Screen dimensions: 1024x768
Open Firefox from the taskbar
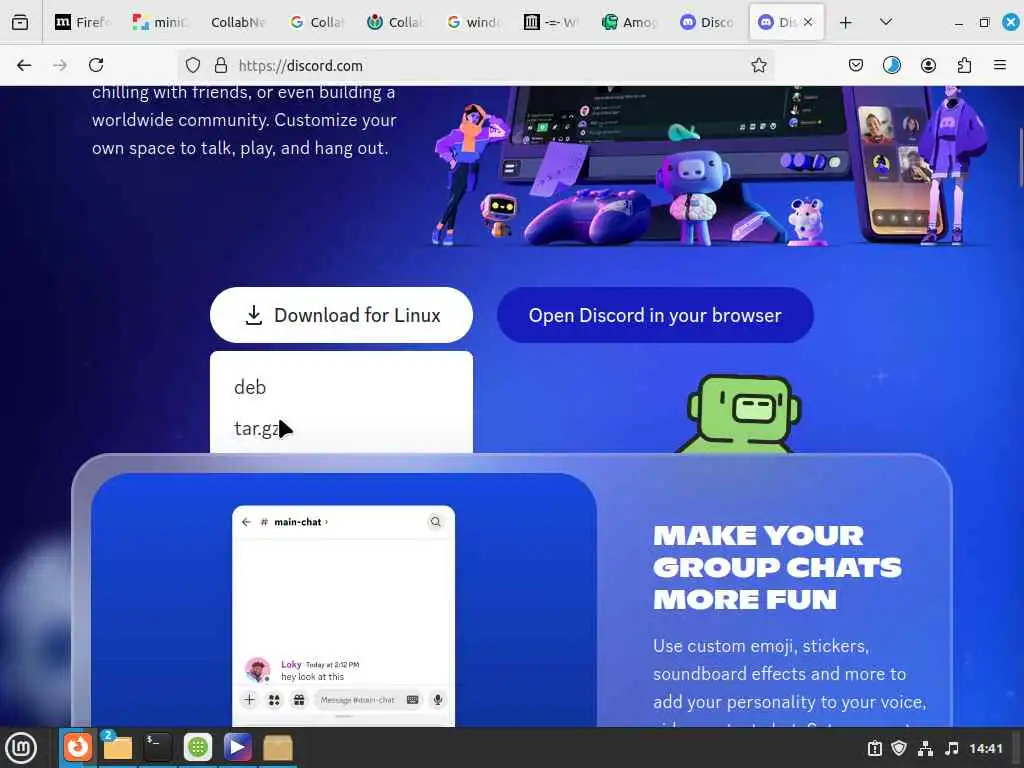[x=78, y=747]
